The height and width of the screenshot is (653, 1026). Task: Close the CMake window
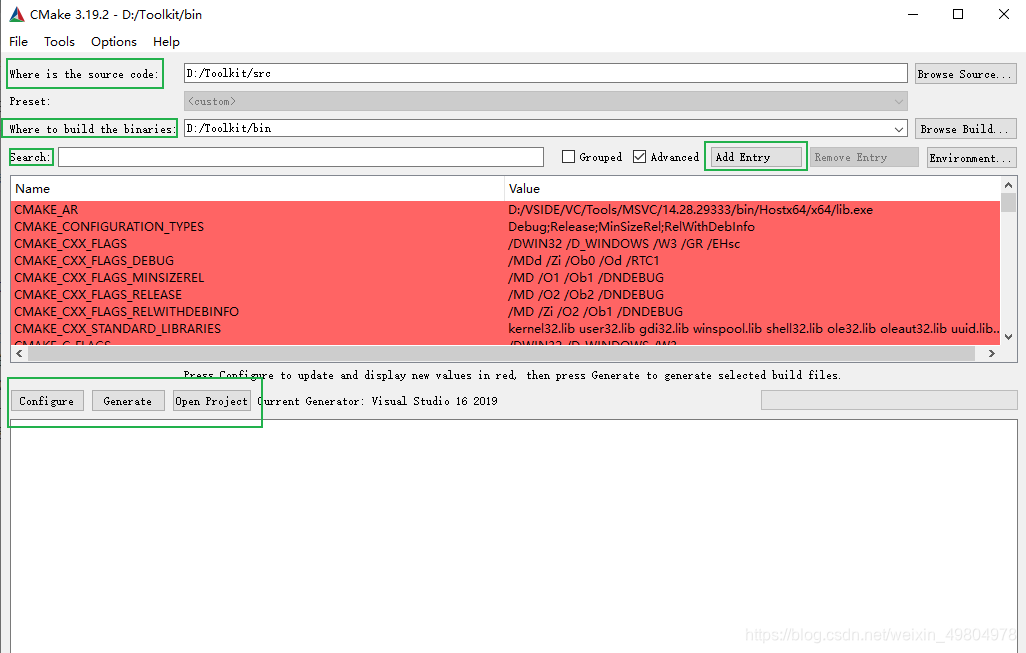point(1004,14)
